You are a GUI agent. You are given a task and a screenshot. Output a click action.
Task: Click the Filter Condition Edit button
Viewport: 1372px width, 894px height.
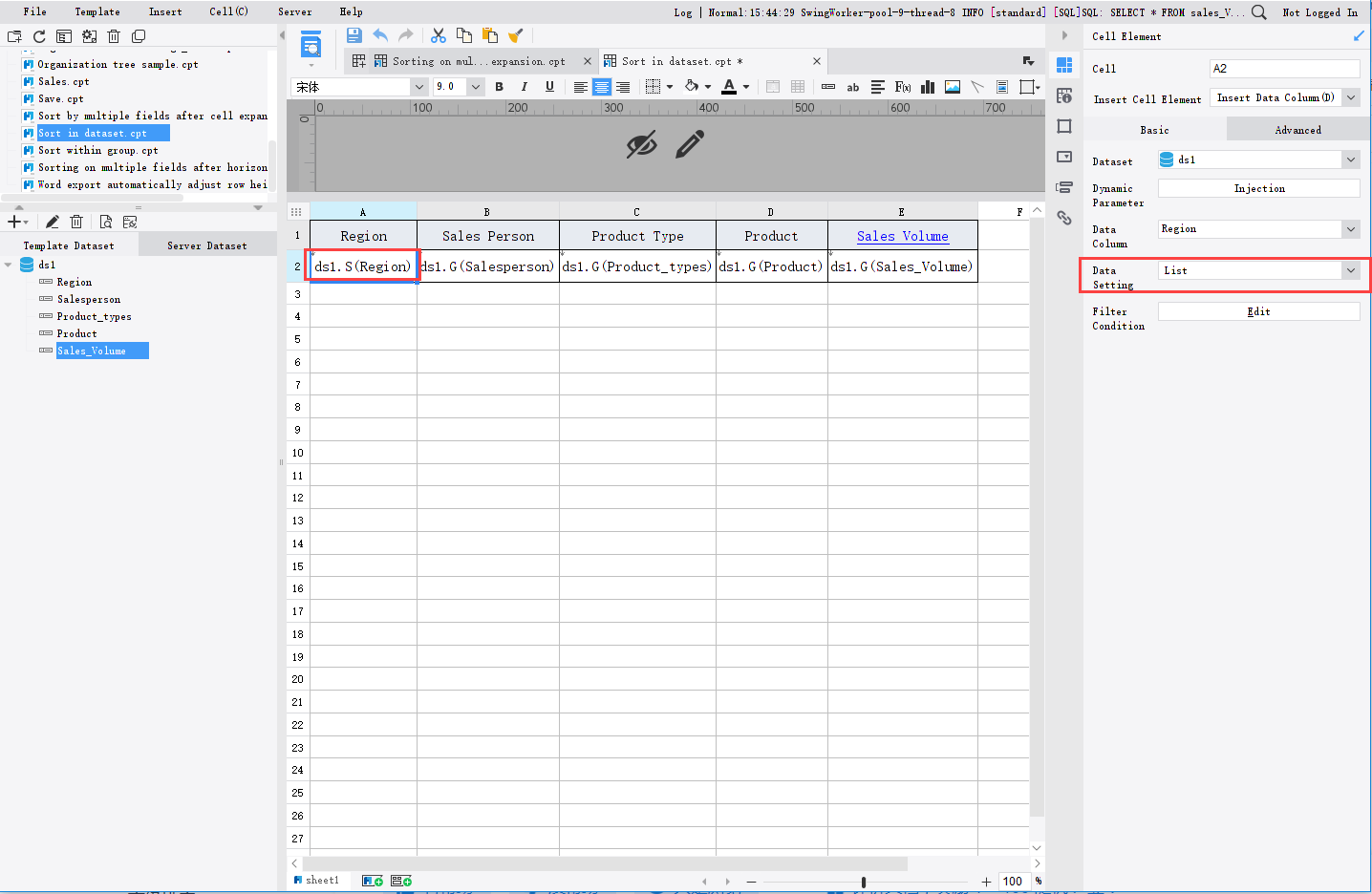click(x=1259, y=311)
